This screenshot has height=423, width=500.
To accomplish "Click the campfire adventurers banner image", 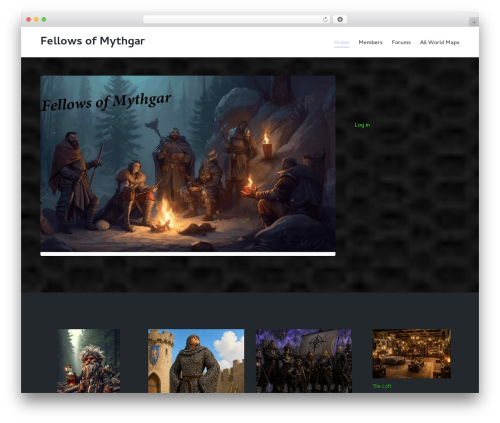I will [188, 164].
